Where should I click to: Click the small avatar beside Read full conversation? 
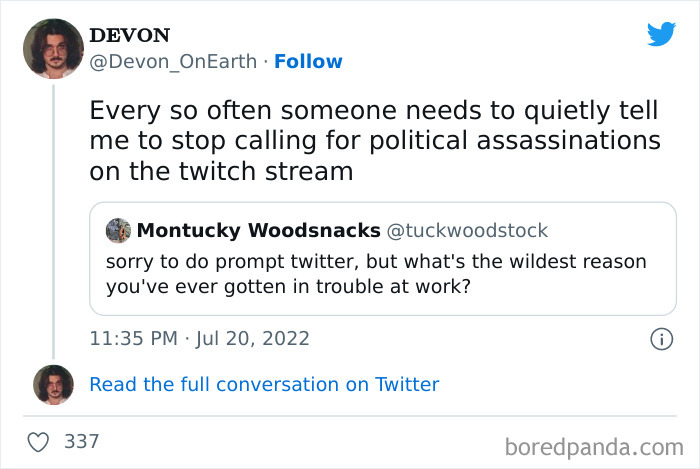click(x=52, y=385)
